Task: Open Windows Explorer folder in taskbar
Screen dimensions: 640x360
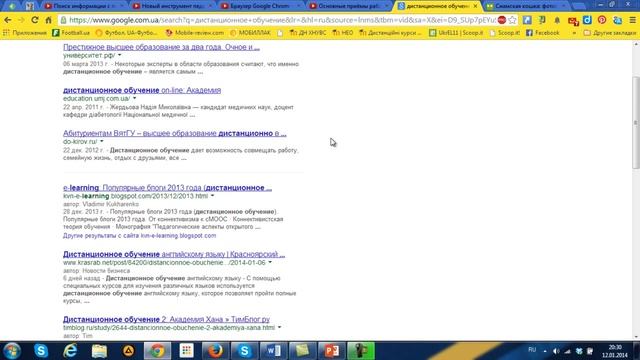Action: pos(99,351)
